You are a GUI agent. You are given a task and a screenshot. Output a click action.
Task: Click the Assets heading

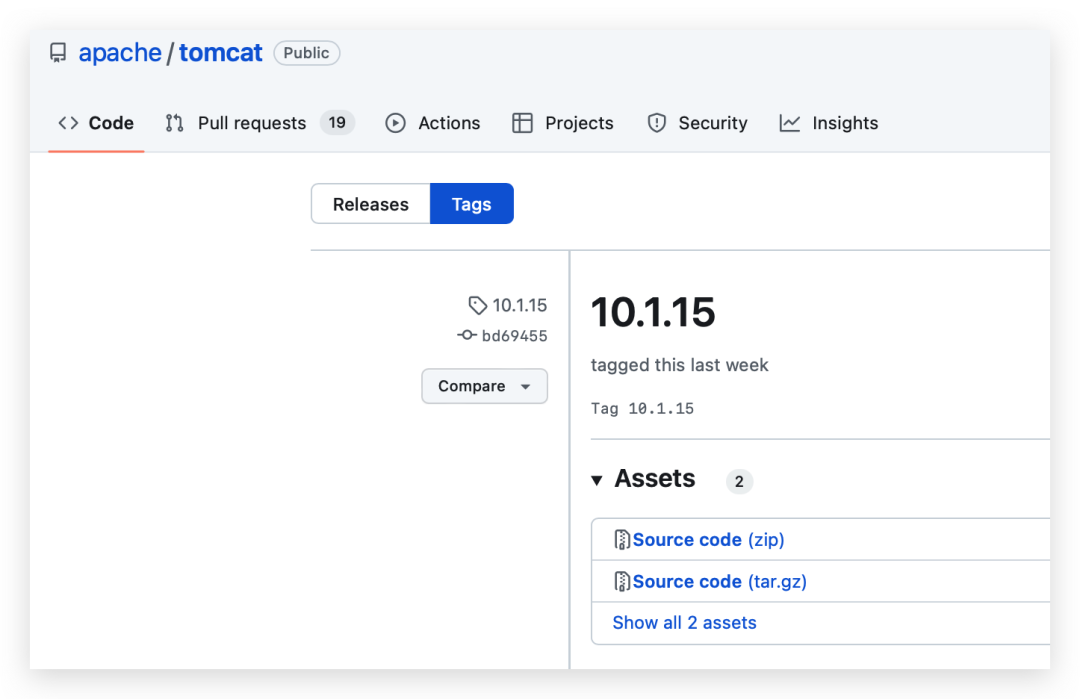coord(654,479)
